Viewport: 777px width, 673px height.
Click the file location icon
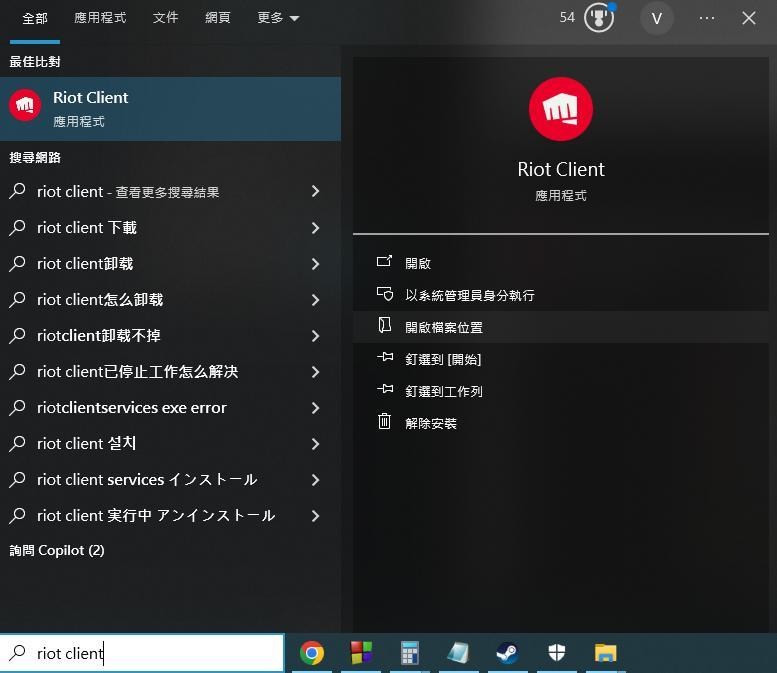pyautogui.click(x=385, y=325)
